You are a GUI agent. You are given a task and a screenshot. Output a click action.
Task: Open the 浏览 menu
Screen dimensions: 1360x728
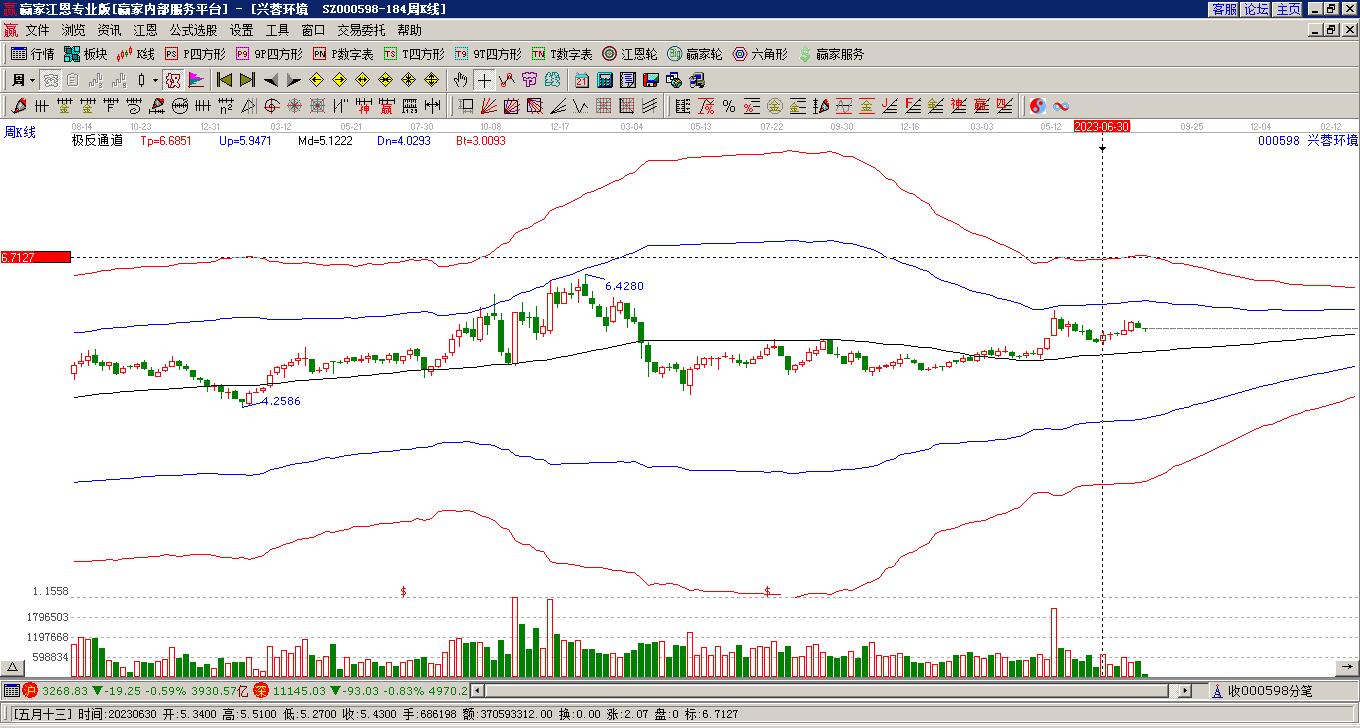(x=73, y=31)
